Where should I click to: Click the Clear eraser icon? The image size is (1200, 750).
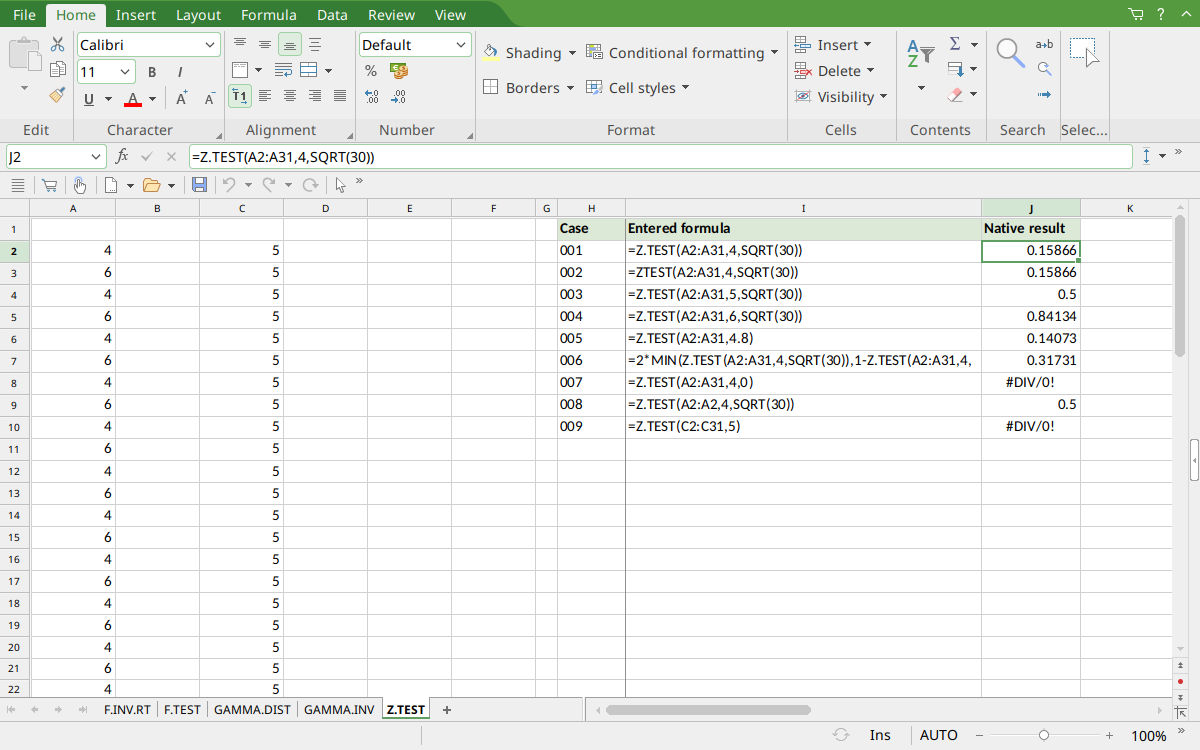(x=955, y=95)
